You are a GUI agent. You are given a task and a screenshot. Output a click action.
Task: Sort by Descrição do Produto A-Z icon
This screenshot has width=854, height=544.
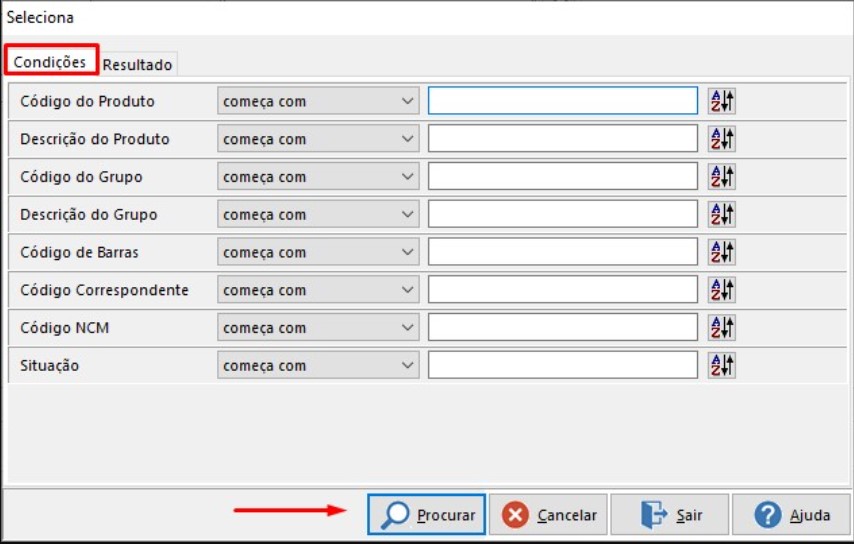pos(722,139)
